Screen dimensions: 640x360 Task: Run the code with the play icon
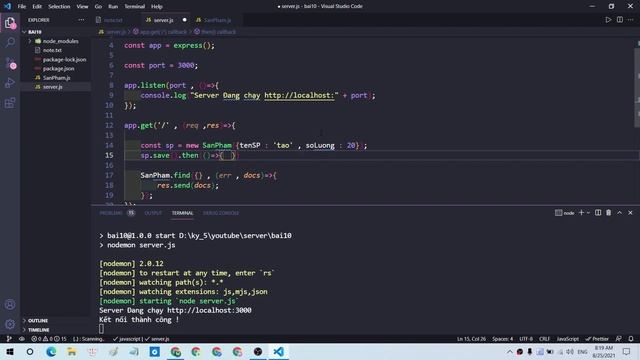(x=608, y=20)
